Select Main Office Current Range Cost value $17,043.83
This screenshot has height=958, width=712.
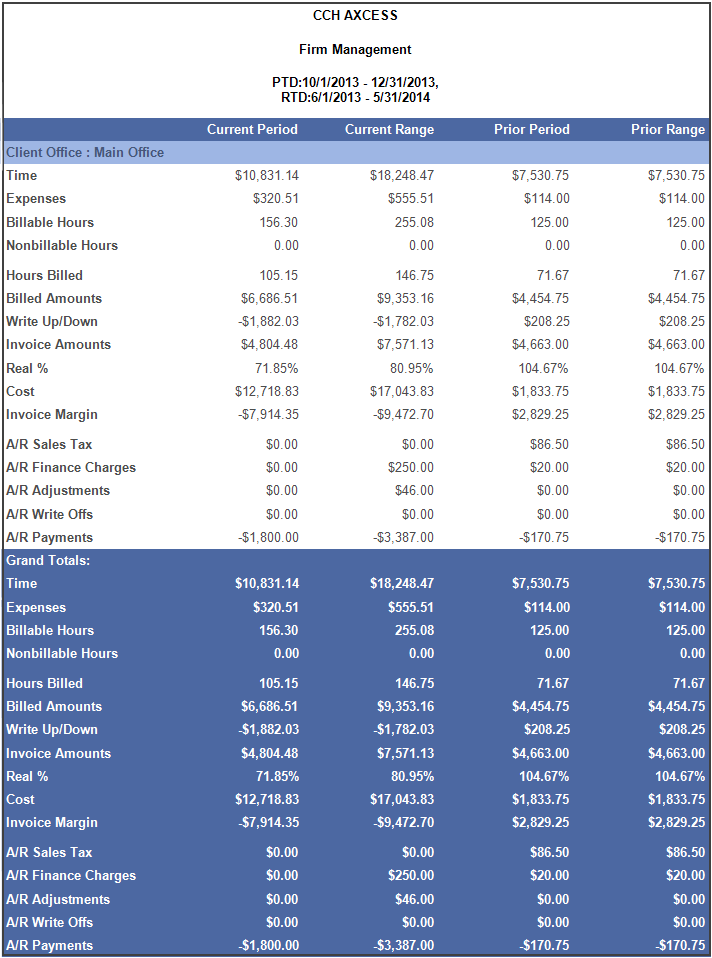[x=402, y=391]
